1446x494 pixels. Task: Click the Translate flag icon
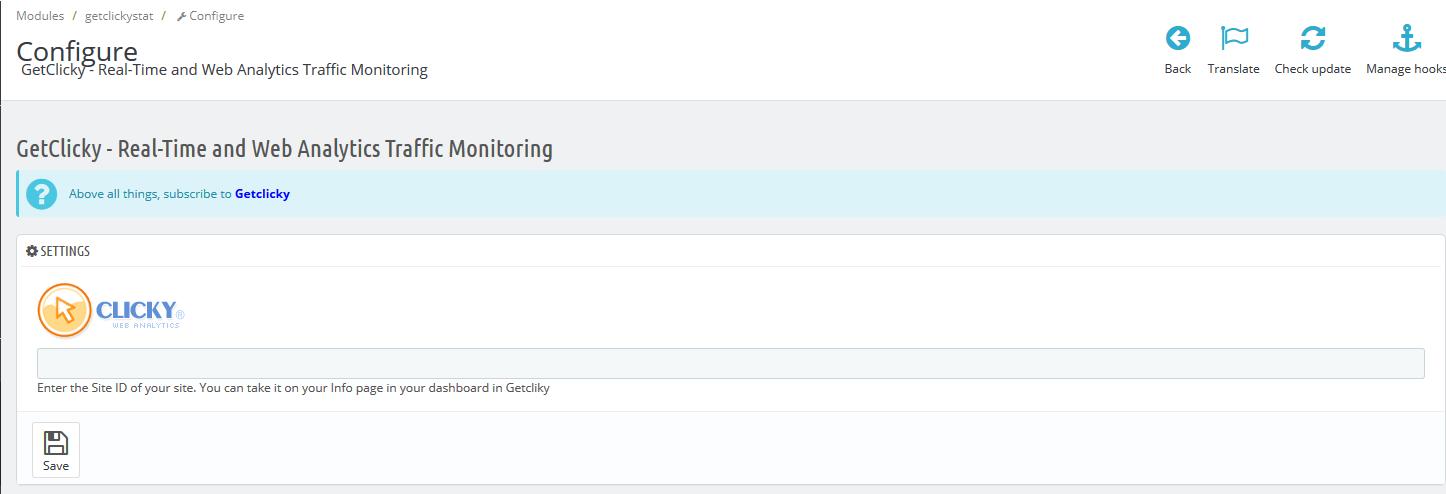pyautogui.click(x=1234, y=39)
